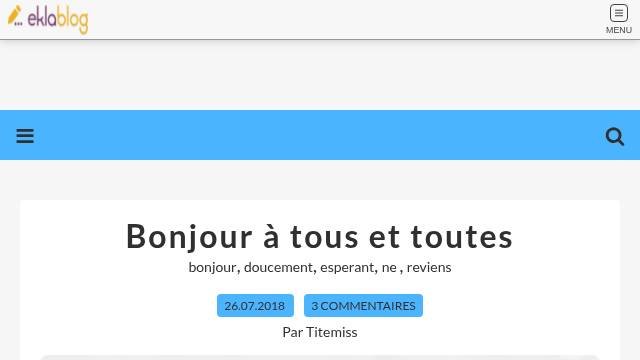Click the tag line bonjour, doucement, esperant

tap(320, 267)
